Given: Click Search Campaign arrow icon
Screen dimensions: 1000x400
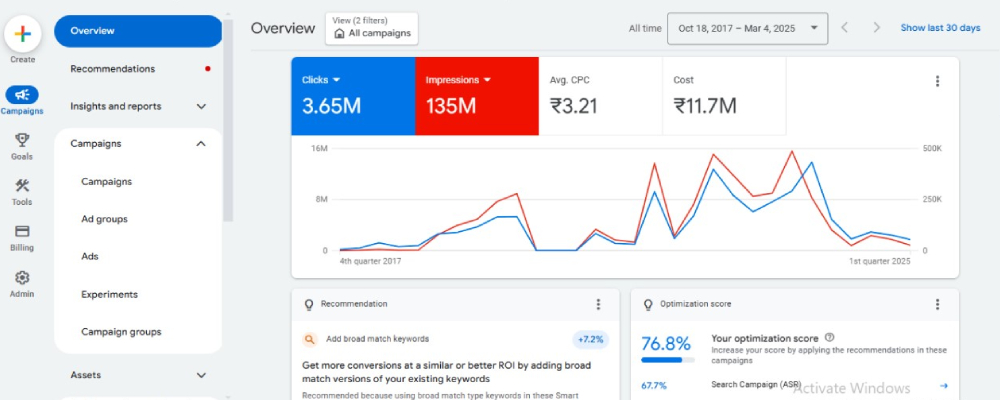Looking at the screenshot, I should point(944,385).
